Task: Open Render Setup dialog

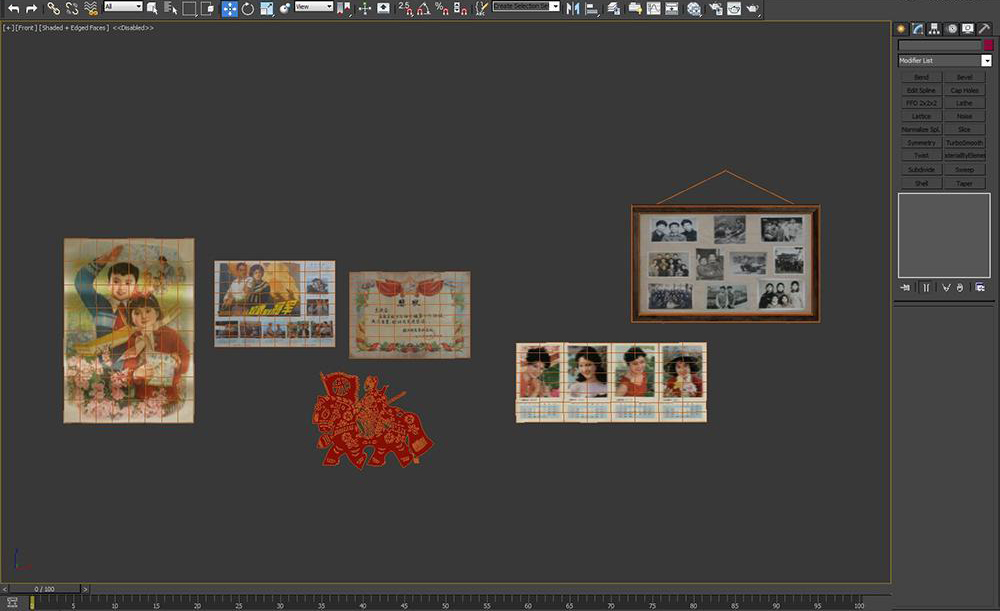Action: (716, 8)
